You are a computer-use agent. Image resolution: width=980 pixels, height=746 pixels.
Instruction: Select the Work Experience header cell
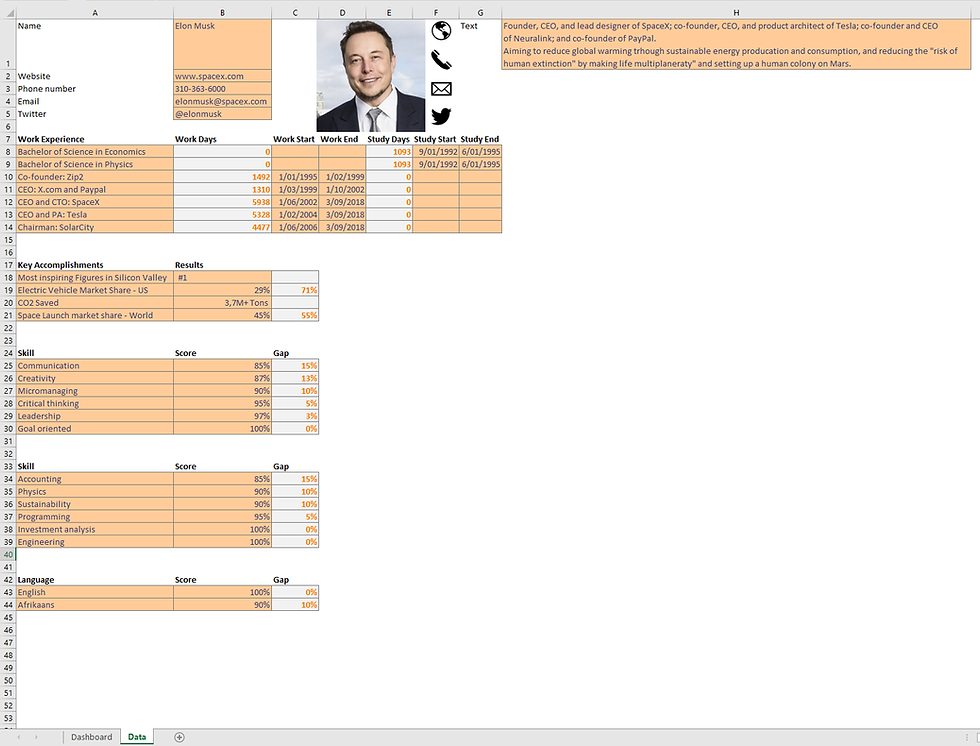coord(95,139)
